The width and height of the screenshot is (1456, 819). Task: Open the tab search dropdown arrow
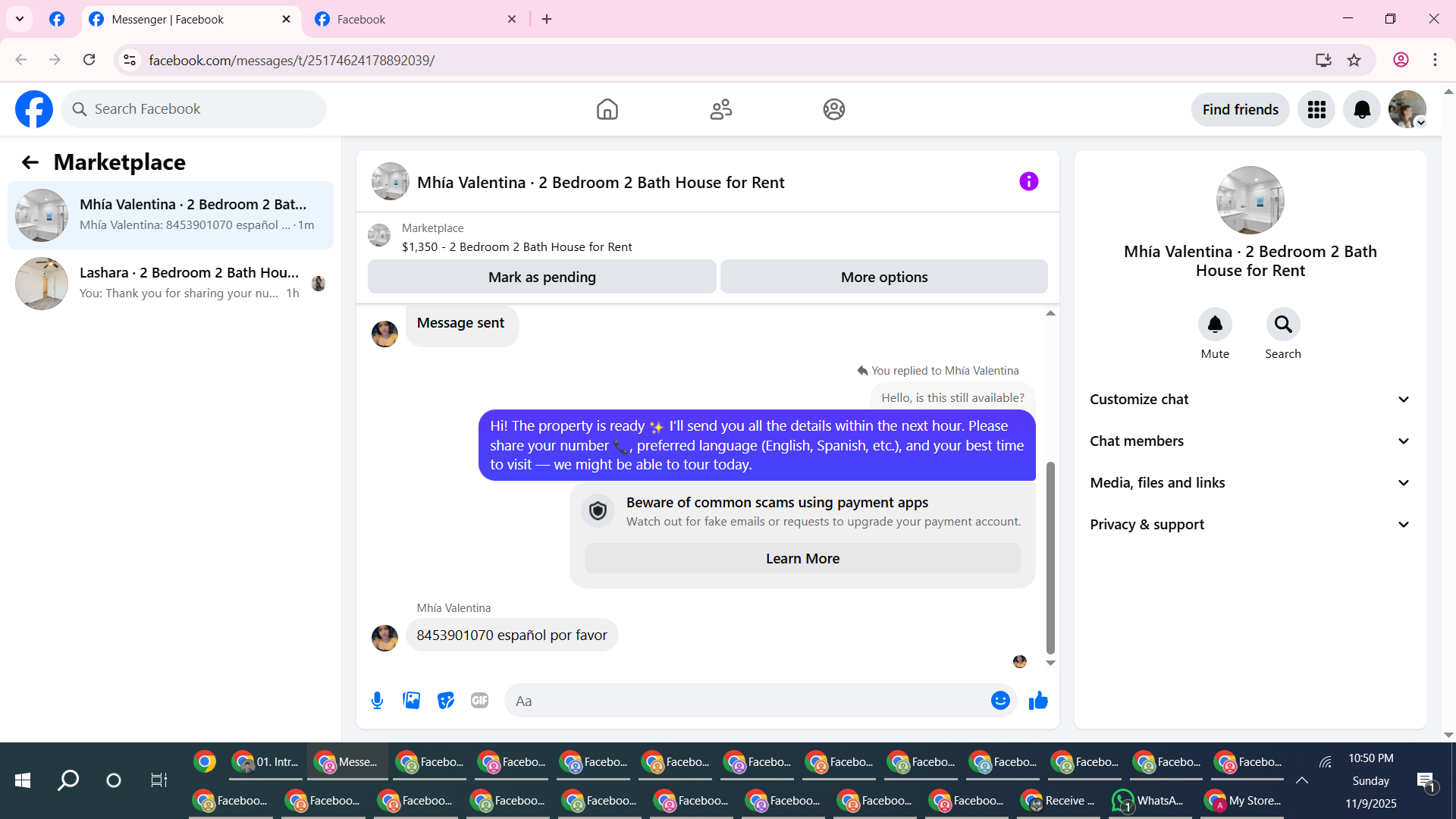[20, 19]
